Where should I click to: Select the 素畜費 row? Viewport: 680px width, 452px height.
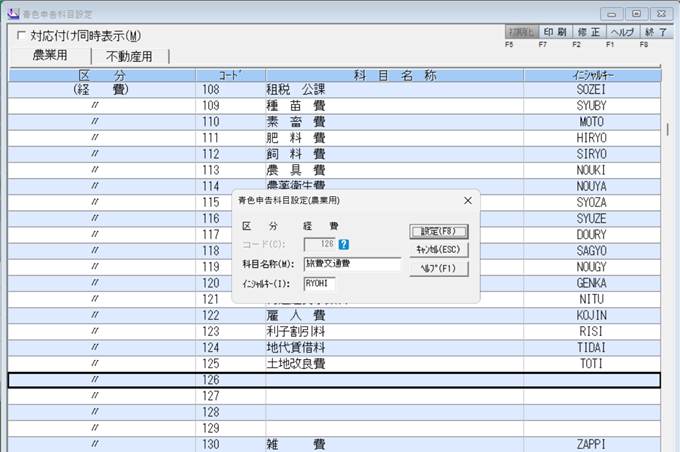(334, 122)
